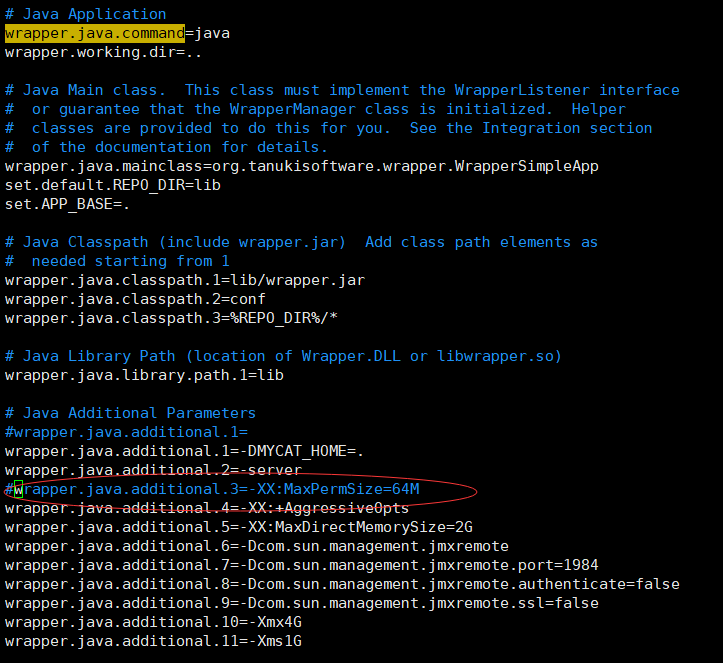Place cursor on wrapper.java.mainclass line
Image resolution: width=723 pixels, height=663 pixels.
302,166
